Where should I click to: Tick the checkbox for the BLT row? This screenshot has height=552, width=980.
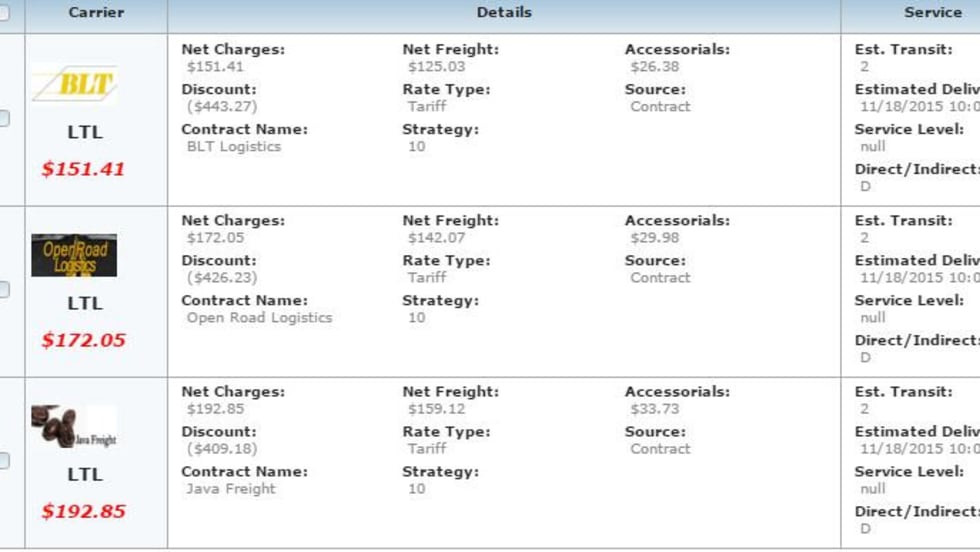click(3, 118)
